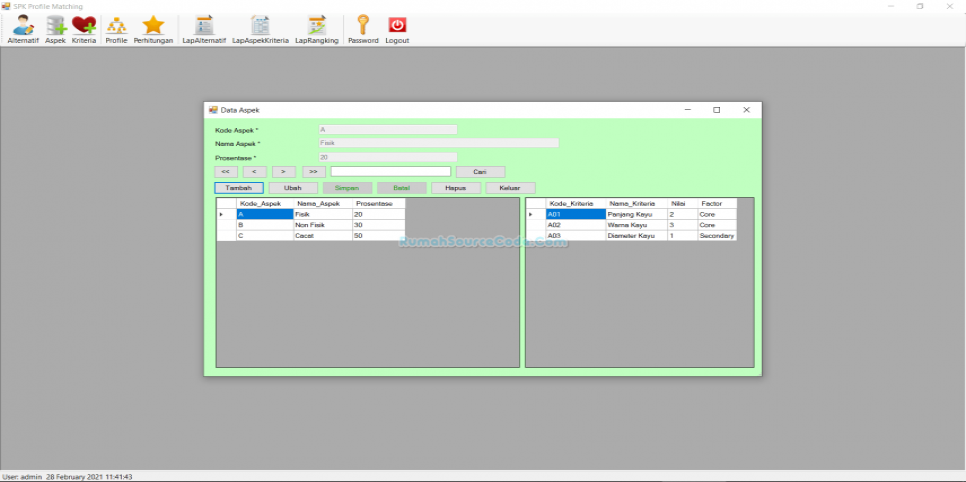Screen dimensions: 966x482
Task: Click the Factor column header
Action: (x=717, y=203)
